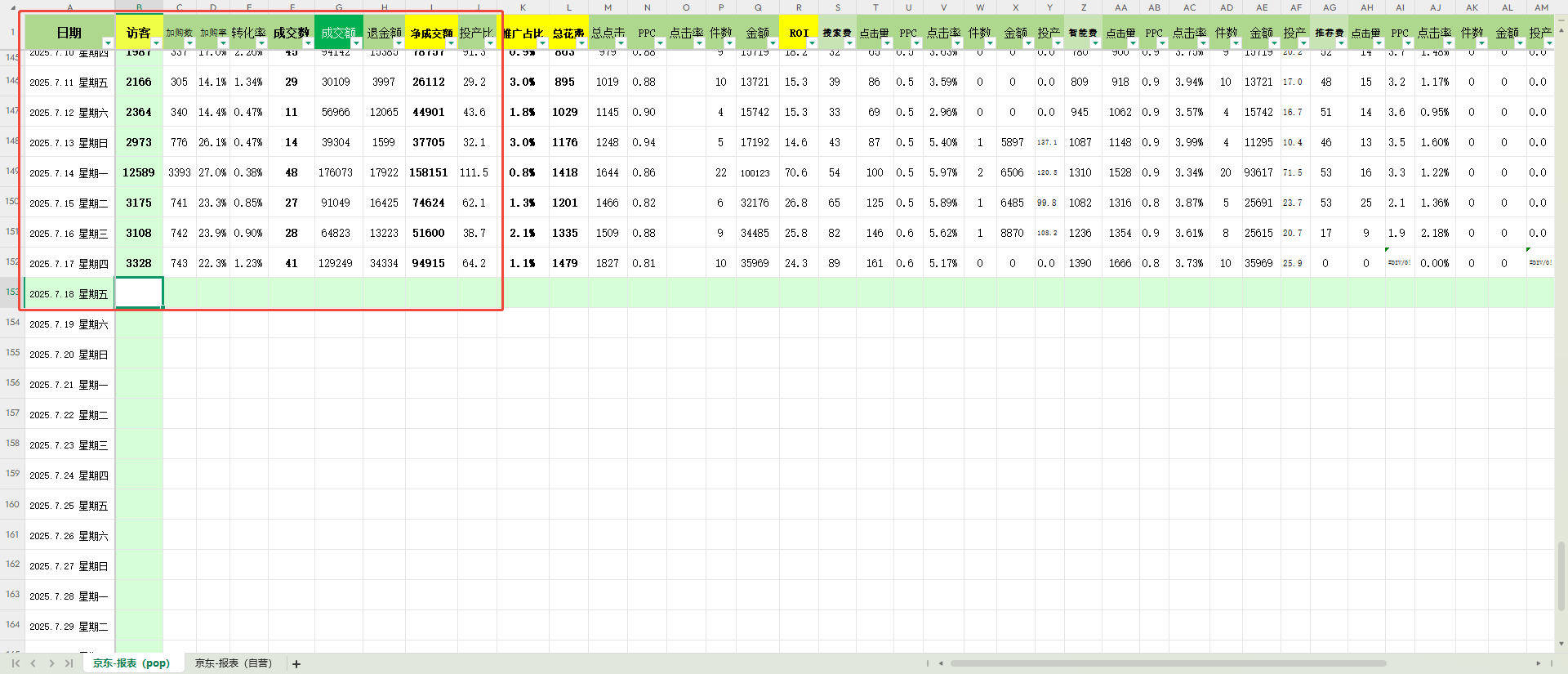
Task: Open the ROI column filter dropdown
Action: 812,43
